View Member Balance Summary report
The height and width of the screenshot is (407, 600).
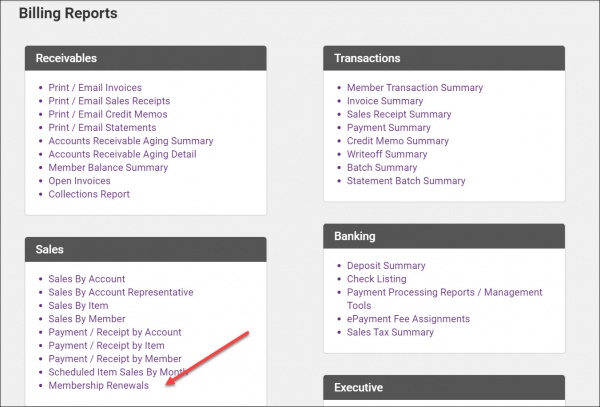(x=108, y=168)
